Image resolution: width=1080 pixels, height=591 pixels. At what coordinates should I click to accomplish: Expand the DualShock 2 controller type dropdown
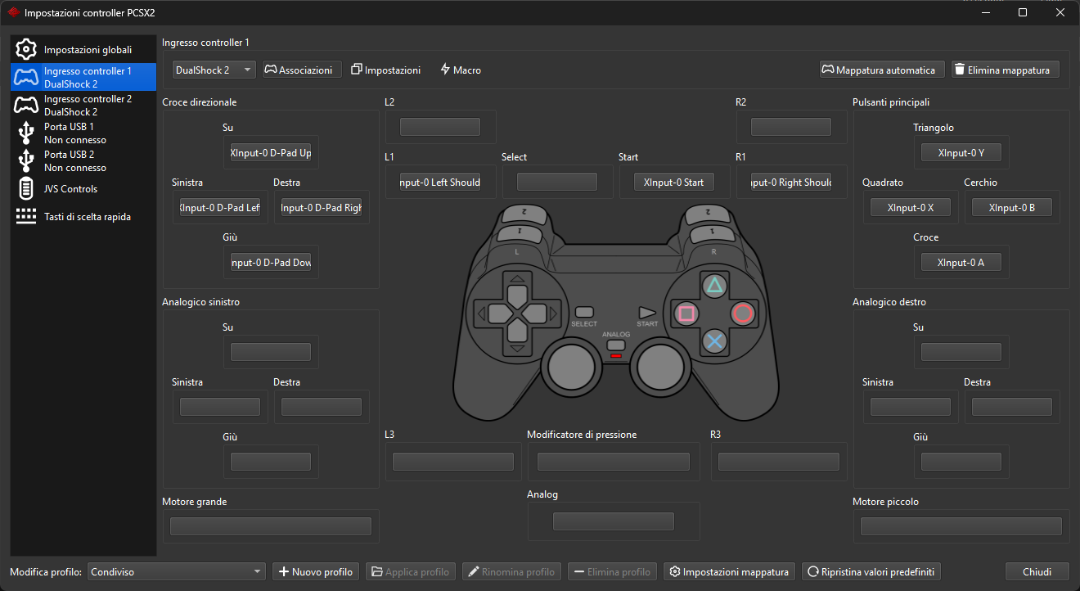point(214,70)
